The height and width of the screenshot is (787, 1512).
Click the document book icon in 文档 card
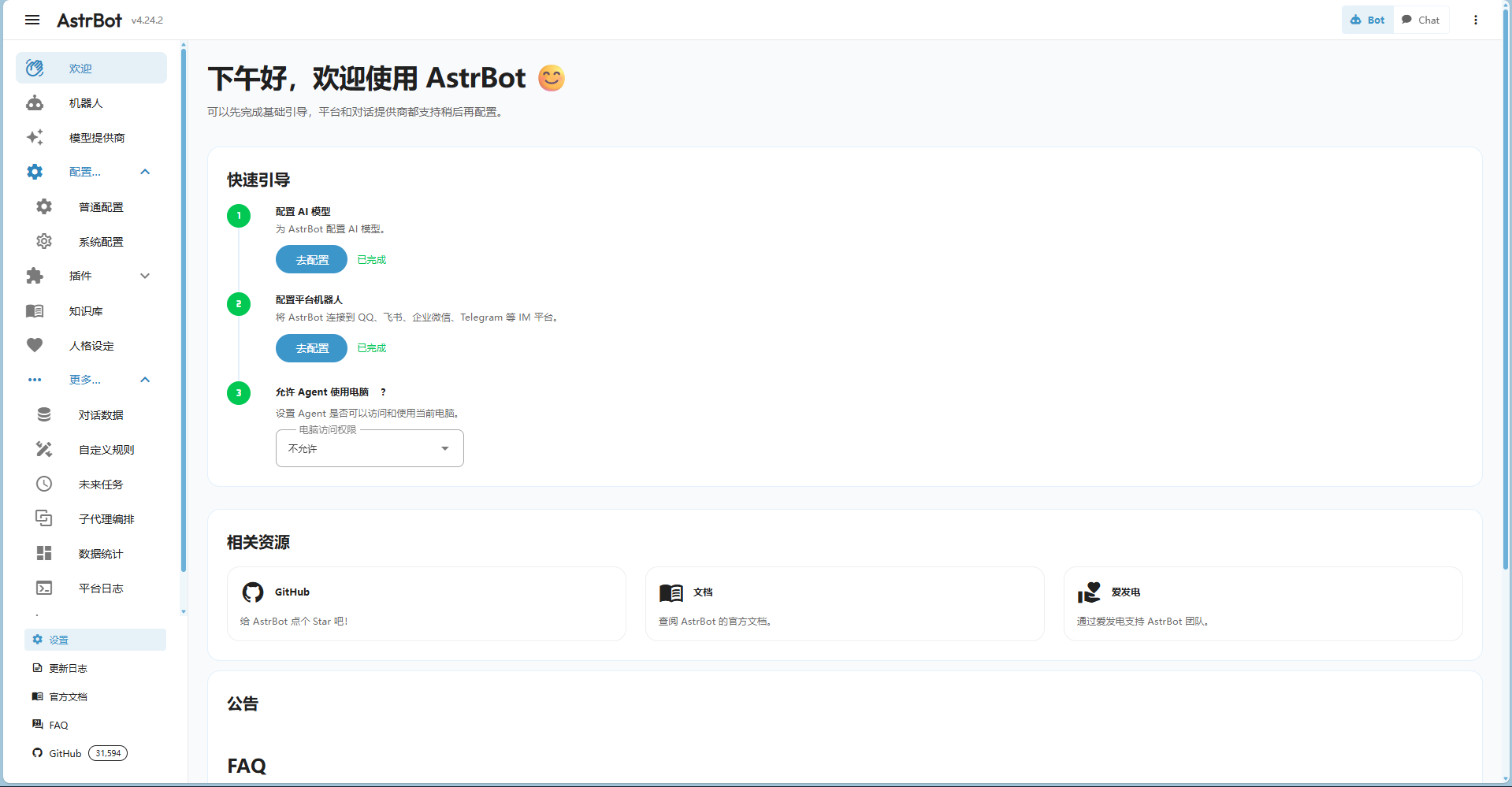(x=671, y=592)
